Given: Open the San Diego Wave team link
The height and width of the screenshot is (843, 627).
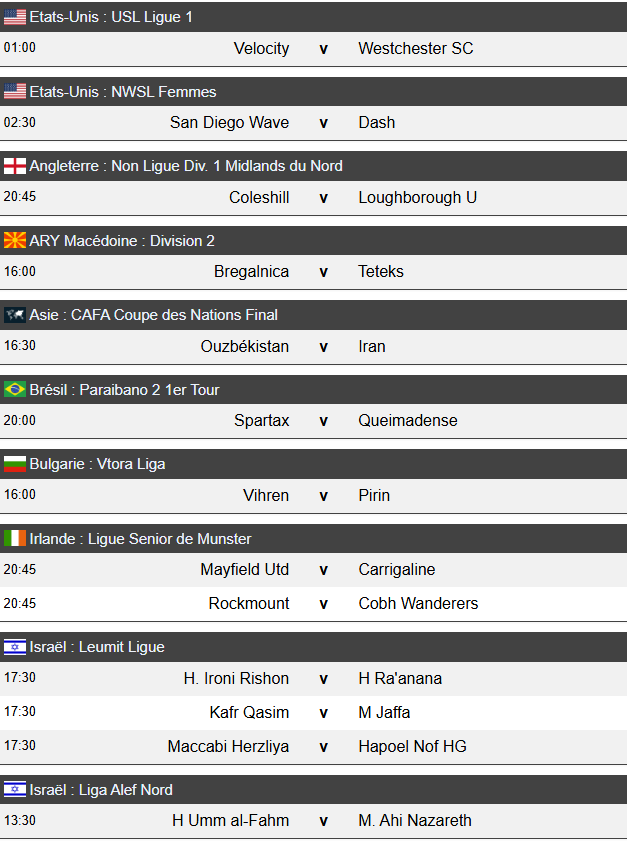Looking at the screenshot, I should click(229, 123).
